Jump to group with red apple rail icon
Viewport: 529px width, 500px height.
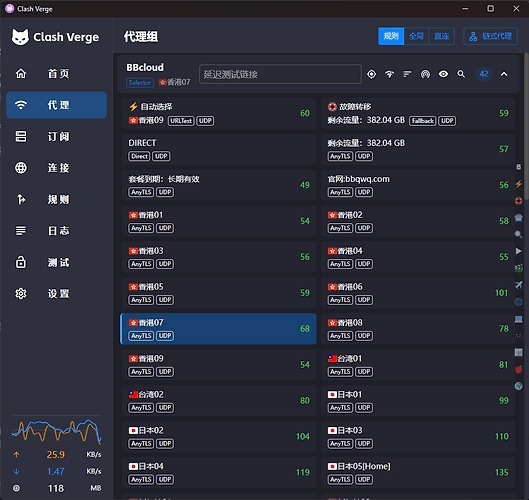click(x=519, y=369)
